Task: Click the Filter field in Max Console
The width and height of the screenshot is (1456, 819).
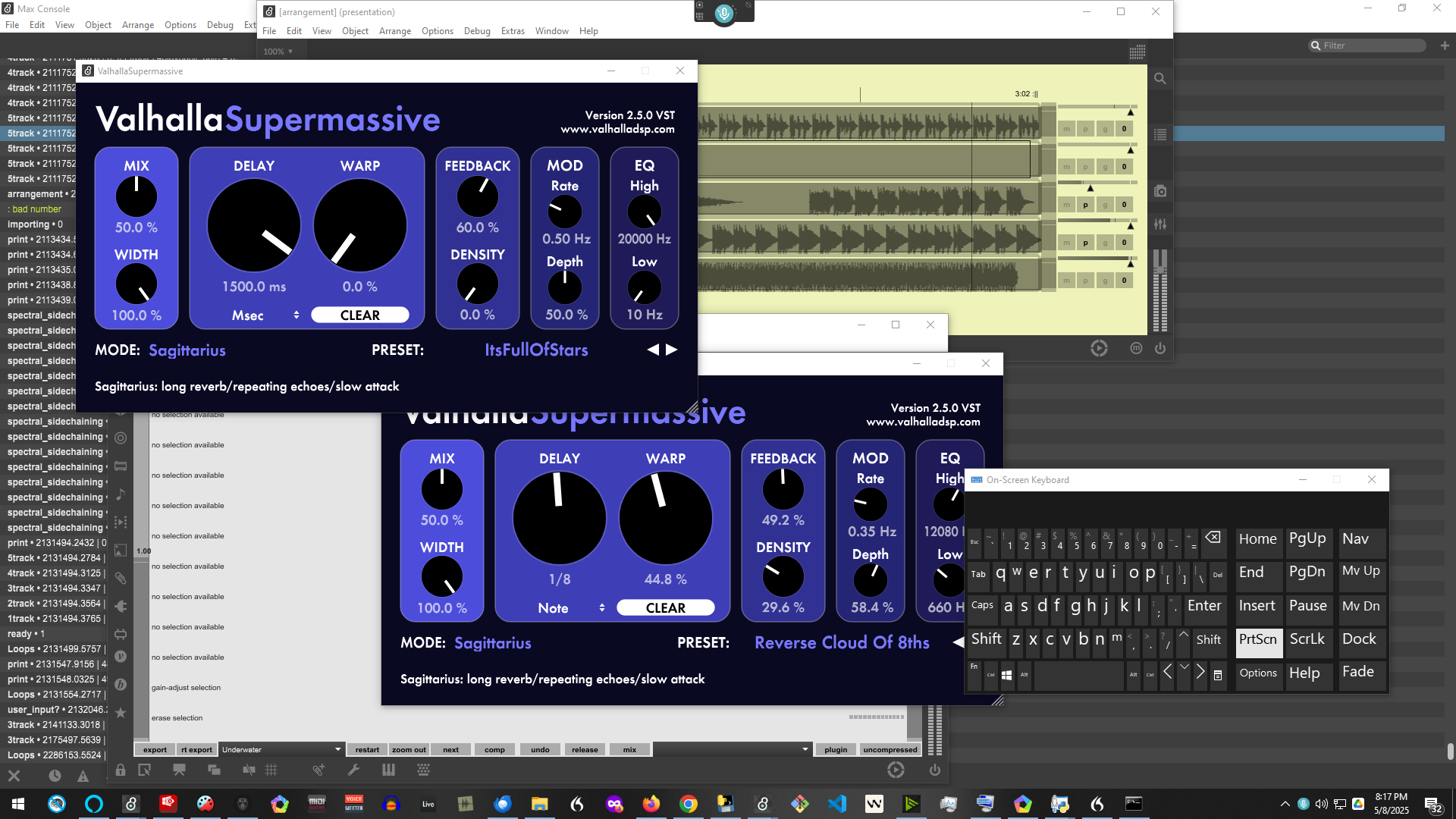Action: pyautogui.click(x=1367, y=45)
